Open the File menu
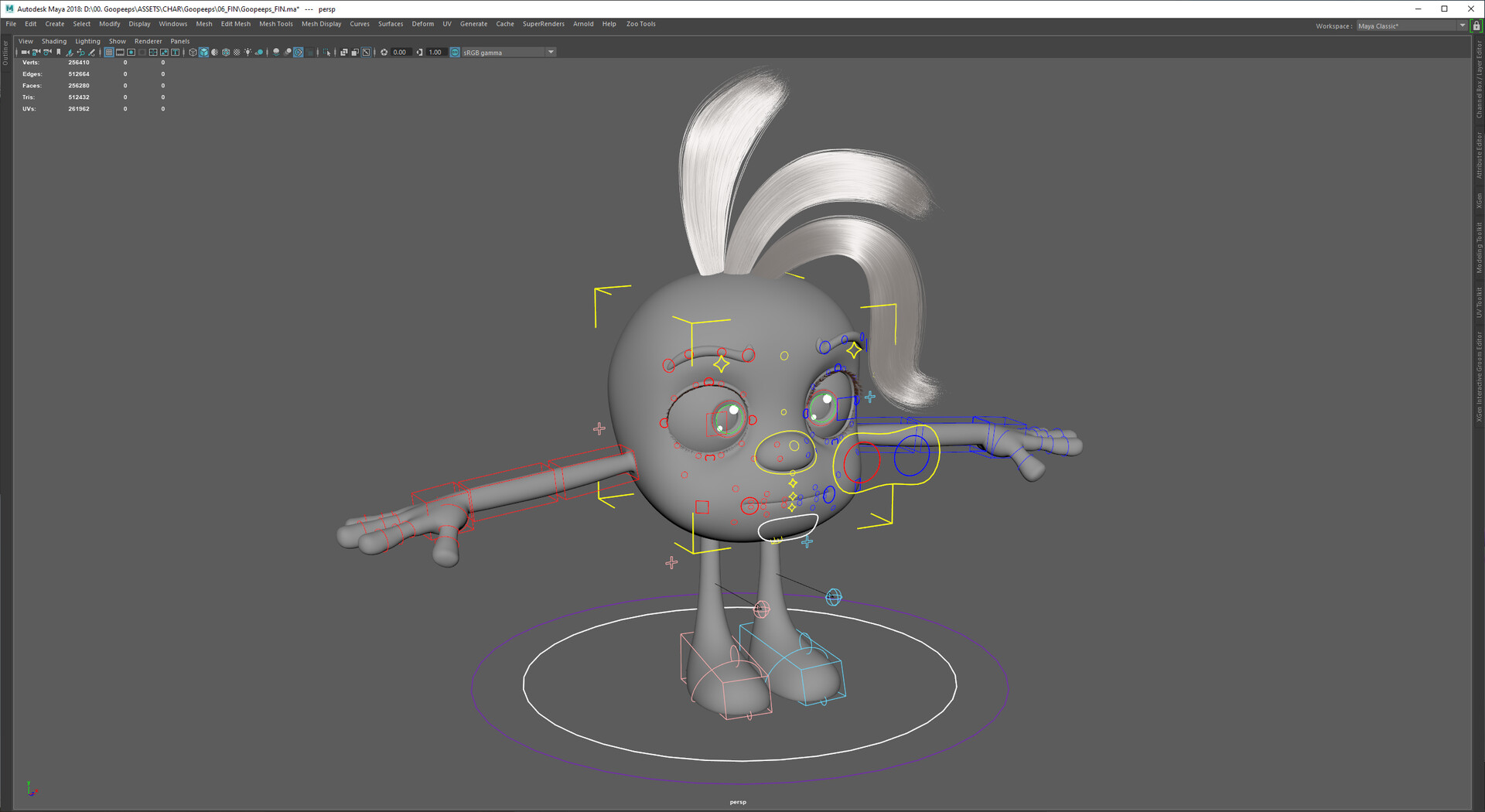The image size is (1485, 812). 11,24
